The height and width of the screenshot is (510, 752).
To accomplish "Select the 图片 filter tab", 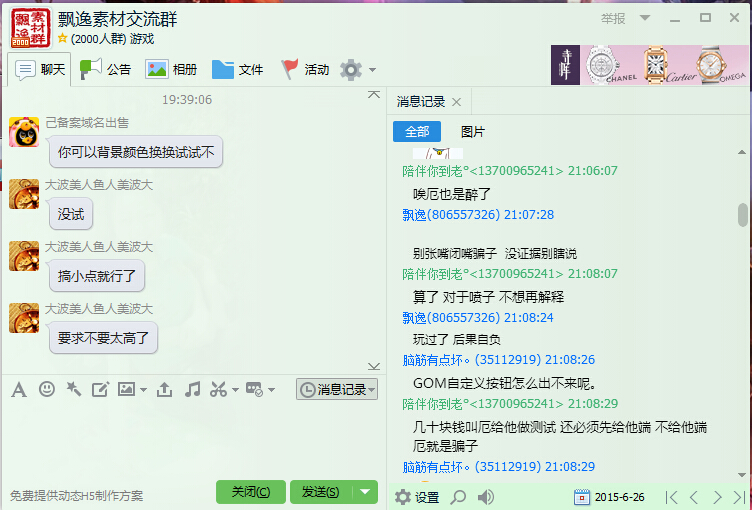I will (x=472, y=131).
